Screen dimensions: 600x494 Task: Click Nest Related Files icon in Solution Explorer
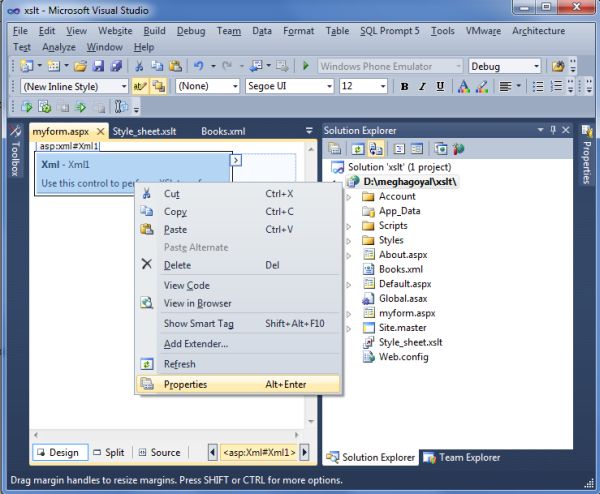coord(375,149)
